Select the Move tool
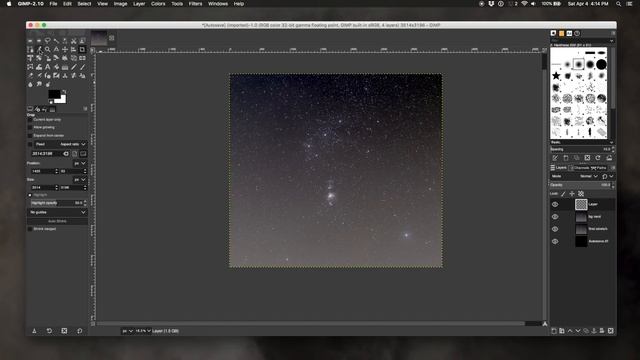Viewport: 640px width, 360px height. coord(65,49)
